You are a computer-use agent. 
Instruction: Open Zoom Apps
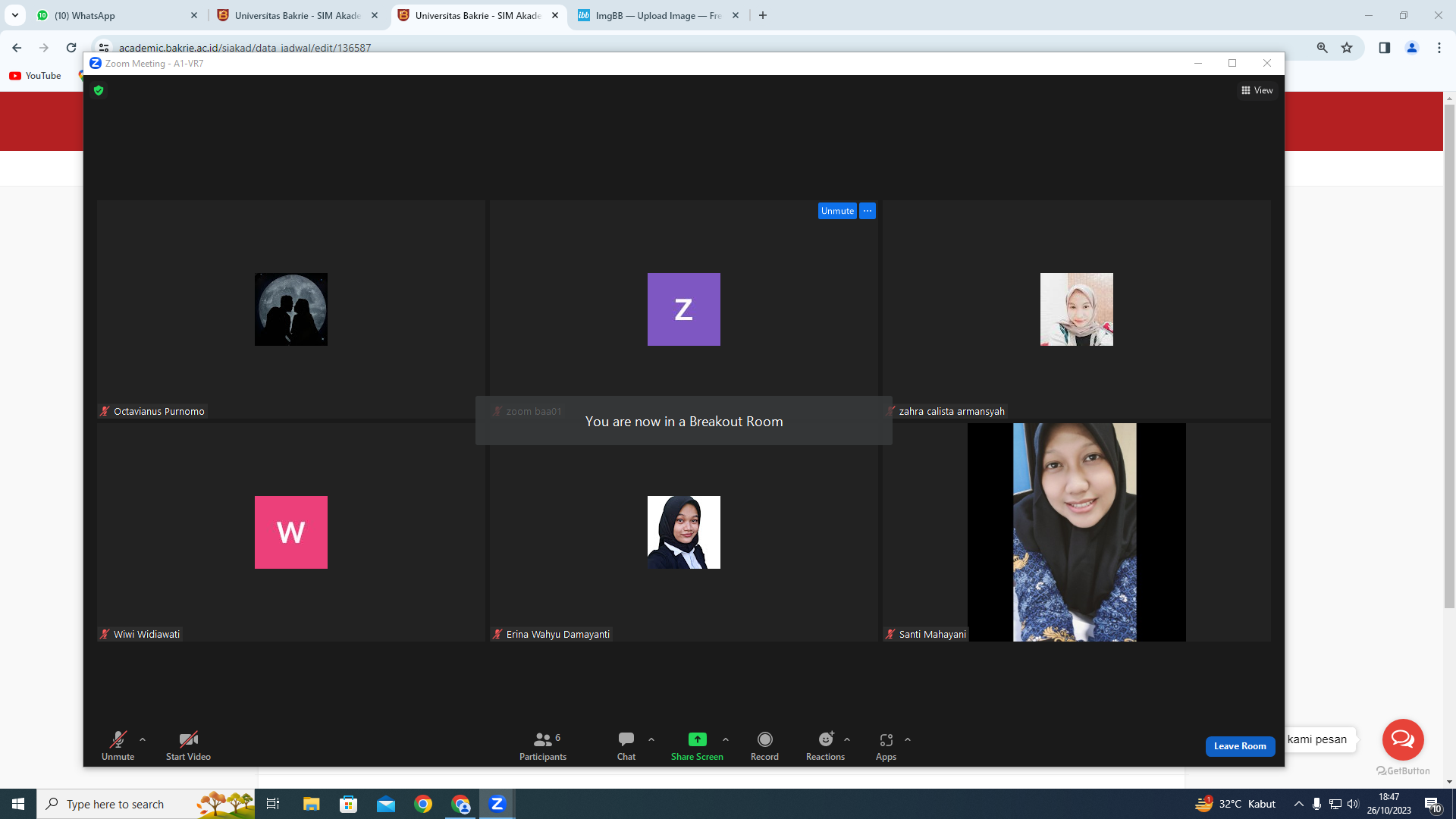886,746
